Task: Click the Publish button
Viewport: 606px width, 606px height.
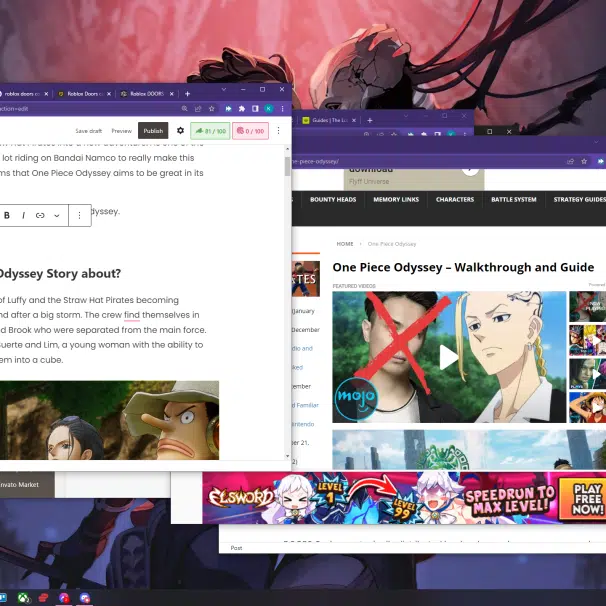Action: coord(153,131)
